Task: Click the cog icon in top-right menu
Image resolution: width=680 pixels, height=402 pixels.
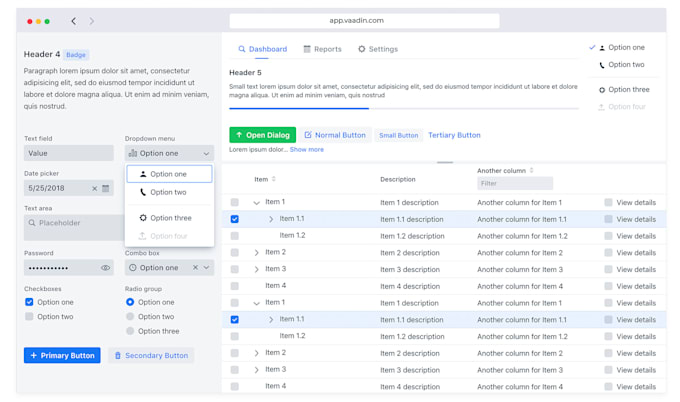Action: coord(602,90)
